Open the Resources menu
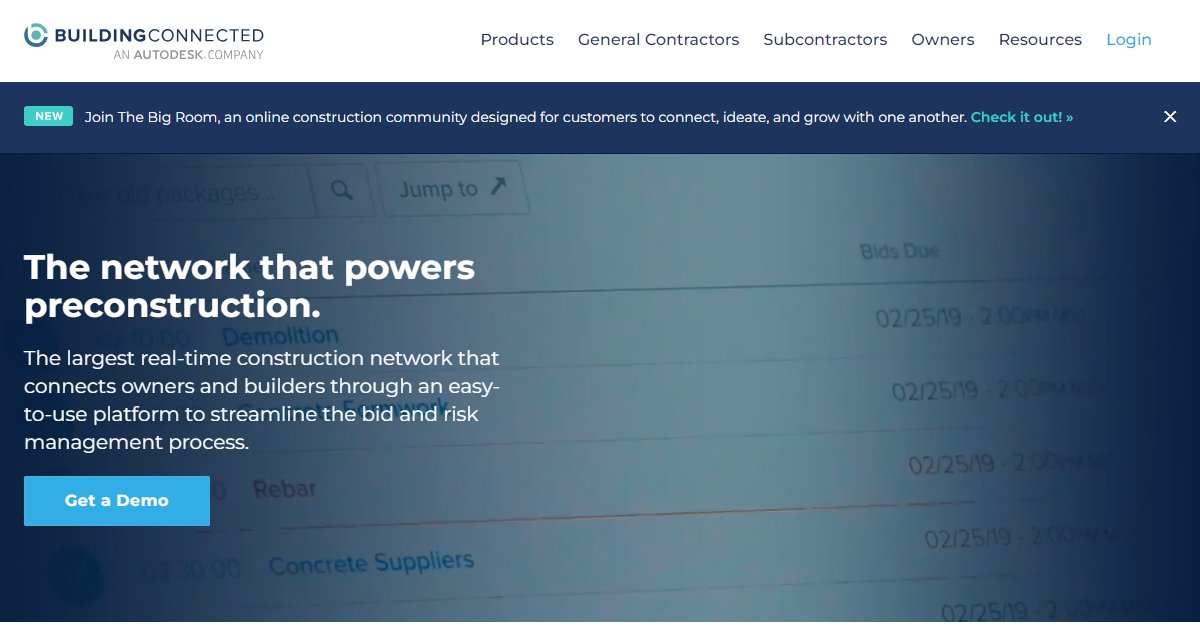Image resolution: width=1200 pixels, height=630 pixels. (x=1040, y=40)
